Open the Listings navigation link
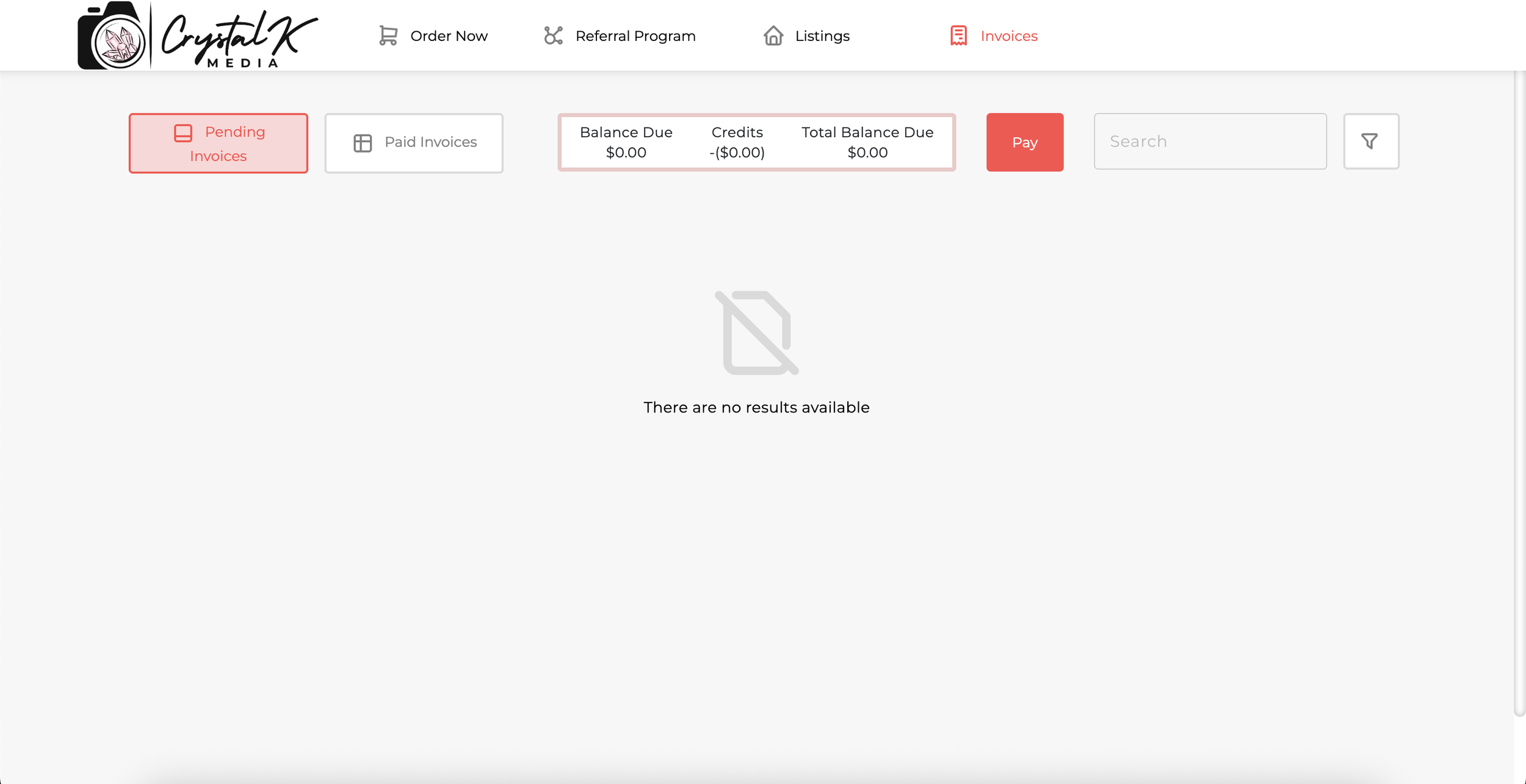Screen dimensions: 1526x784 822,36
